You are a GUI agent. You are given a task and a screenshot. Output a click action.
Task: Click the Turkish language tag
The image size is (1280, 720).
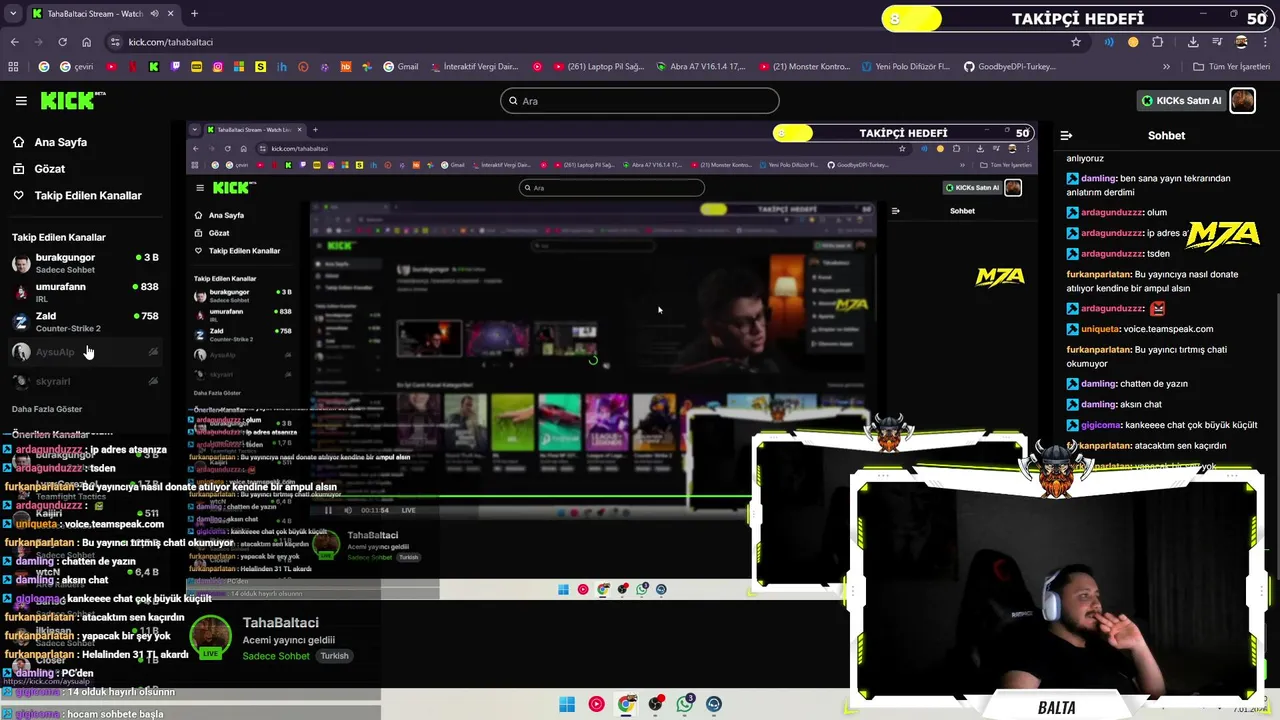click(334, 656)
